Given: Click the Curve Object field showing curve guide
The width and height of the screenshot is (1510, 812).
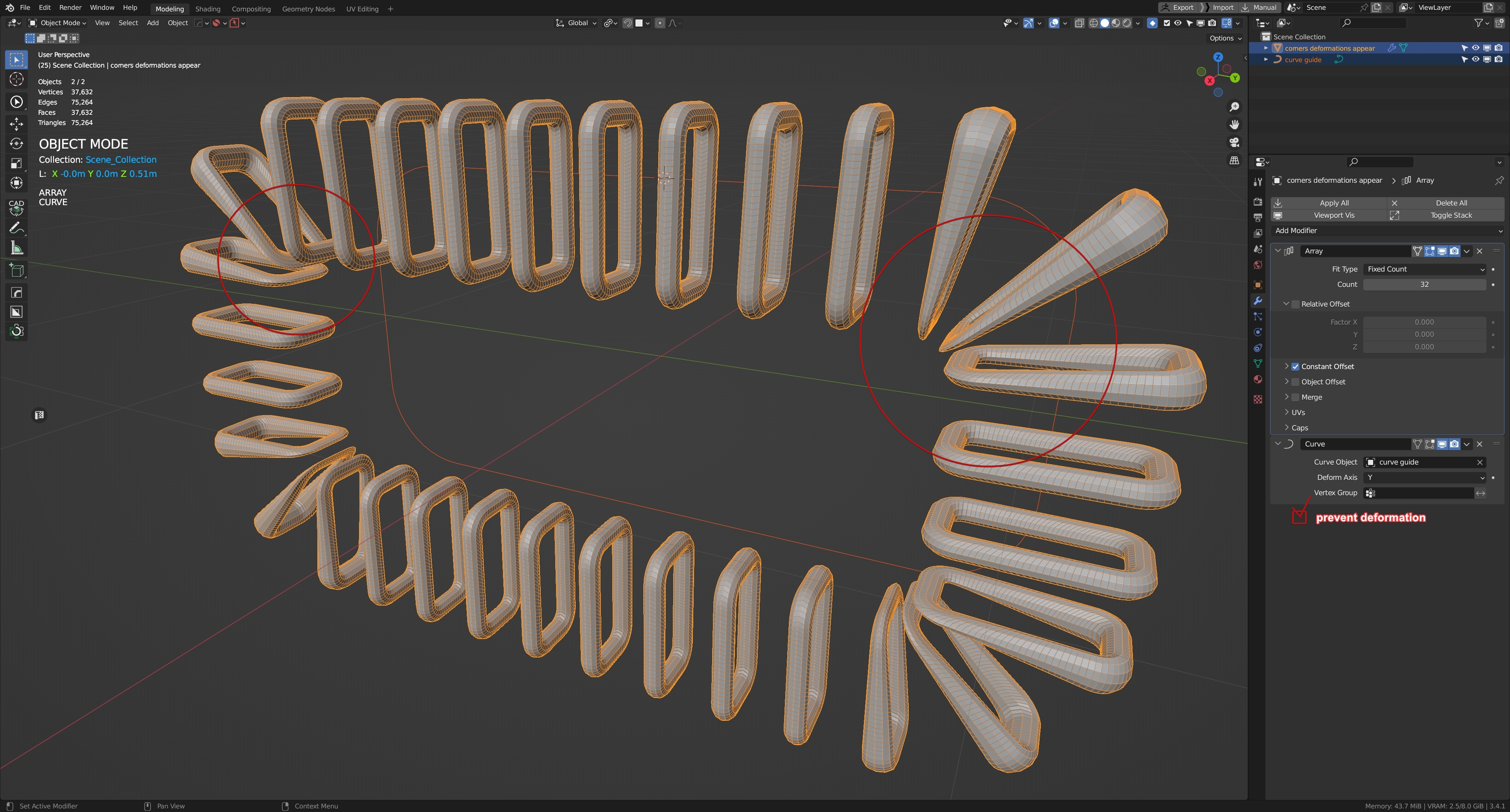Looking at the screenshot, I should tap(1424, 462).
